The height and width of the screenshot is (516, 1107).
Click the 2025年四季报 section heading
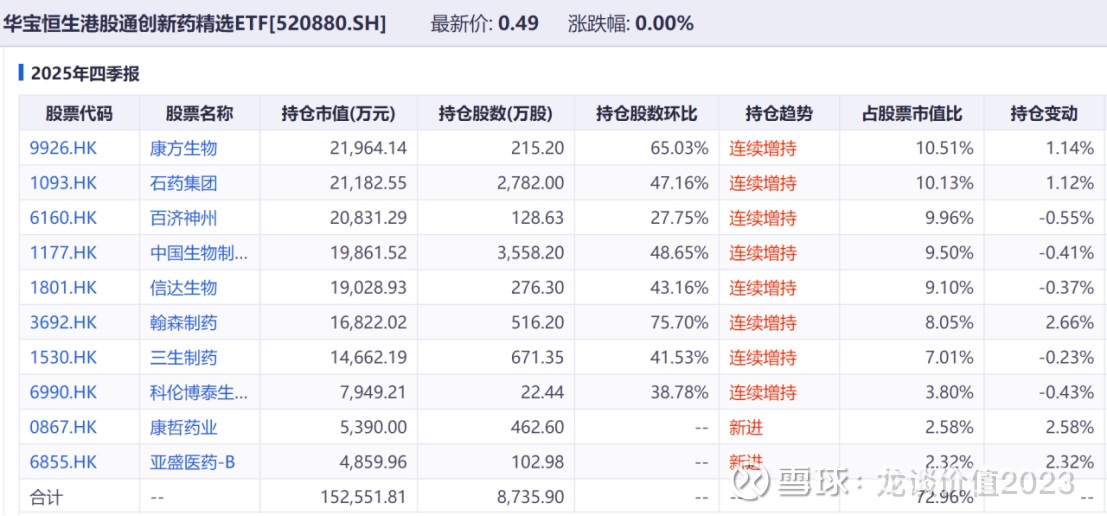(x=85, y=73)
